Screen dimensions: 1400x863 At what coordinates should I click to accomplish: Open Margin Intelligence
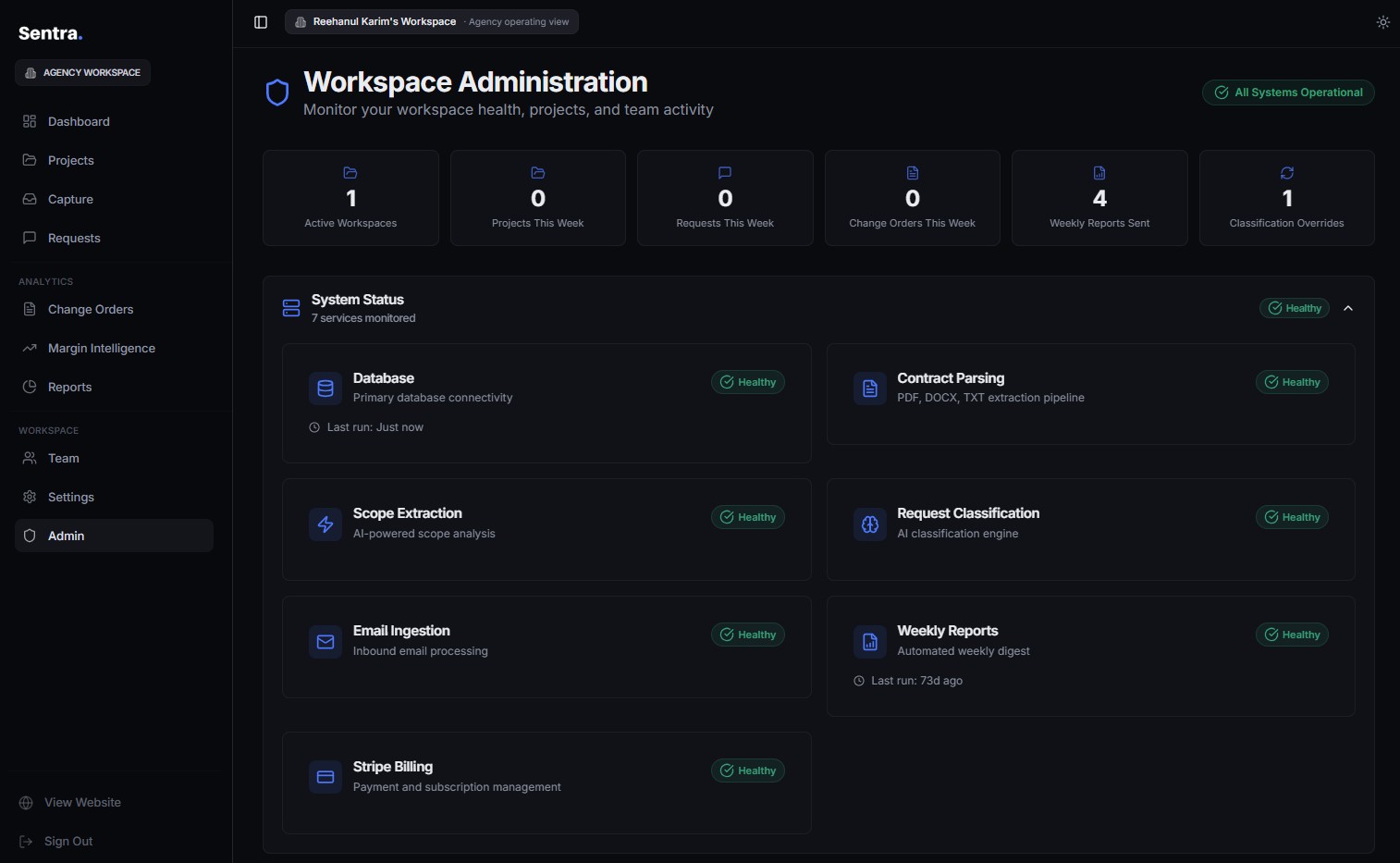pos(114,348)
